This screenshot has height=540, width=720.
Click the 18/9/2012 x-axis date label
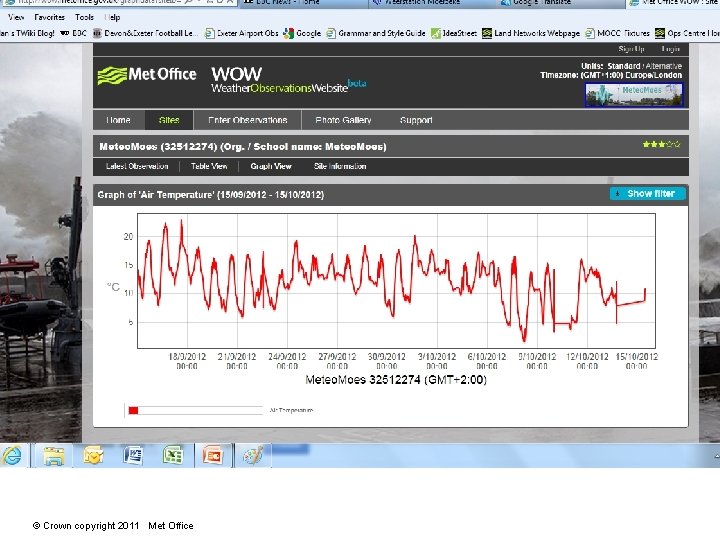point(187,361)
